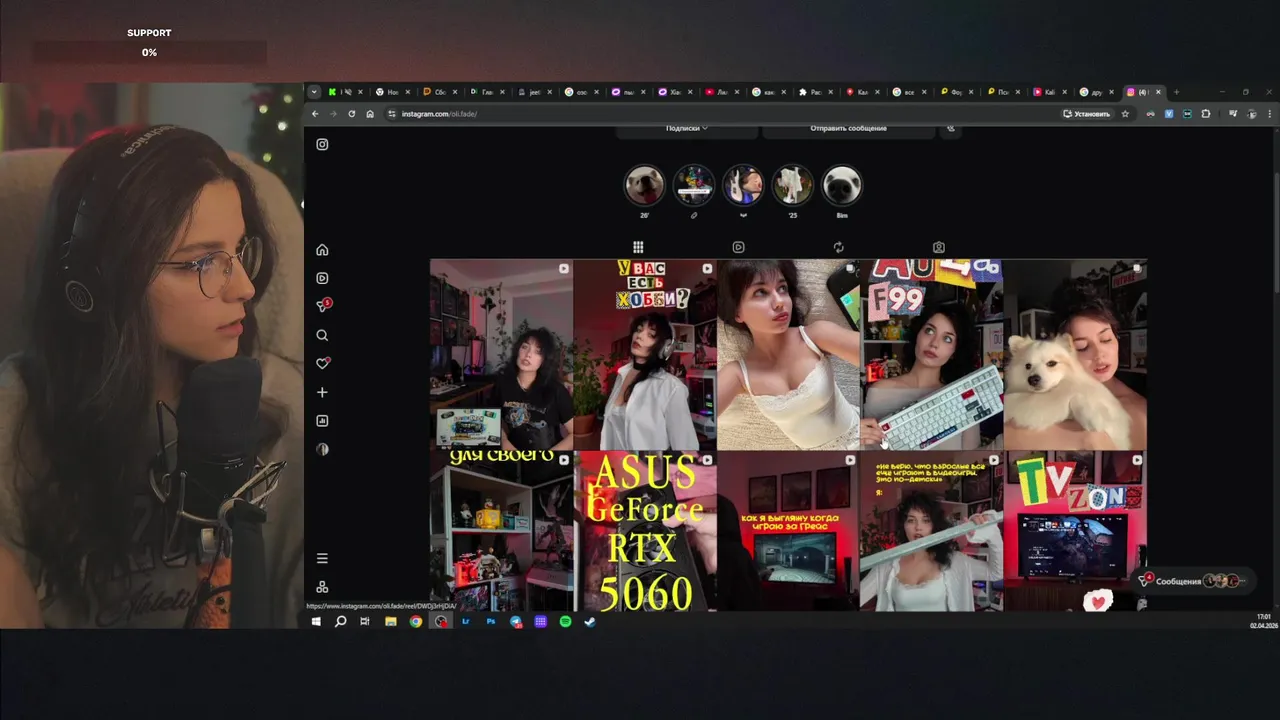
Task: Click the Instagram logo in the sidebar
Action: [322, 144]
